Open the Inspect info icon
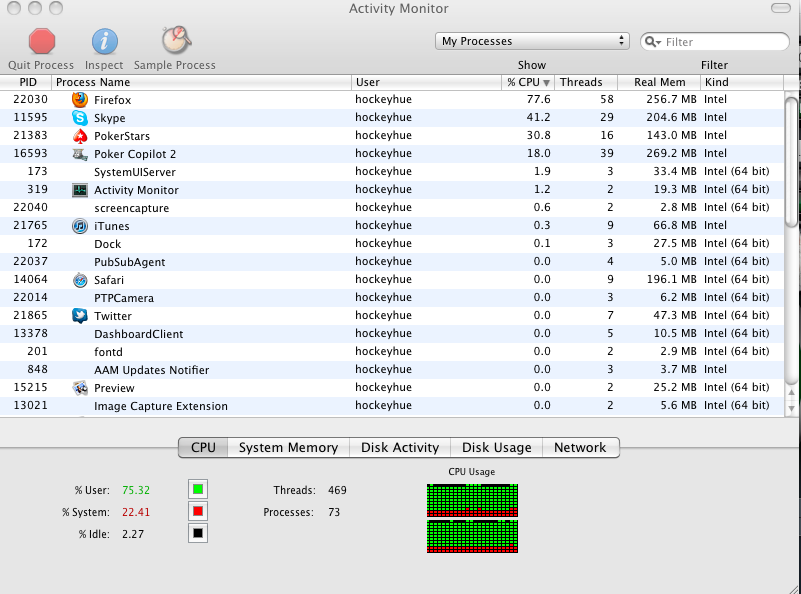The image size is (801, 594). coord(104,41)
